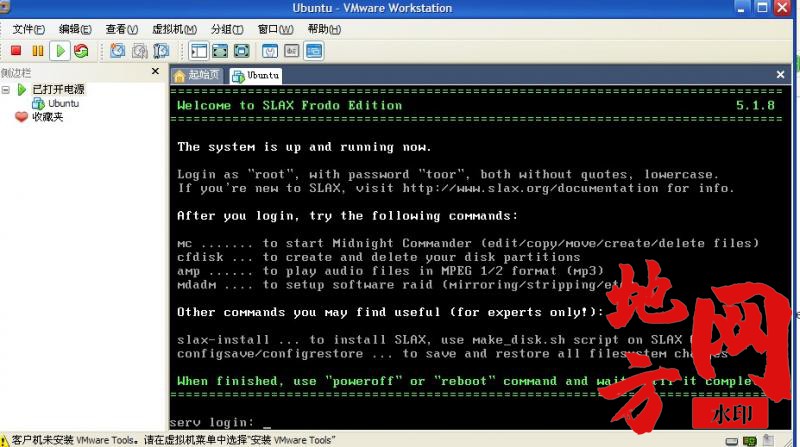The height and width of the screenshot is (447, 800).
Task: Open the 分组(T) menu
Action: [x=227, y=29]
